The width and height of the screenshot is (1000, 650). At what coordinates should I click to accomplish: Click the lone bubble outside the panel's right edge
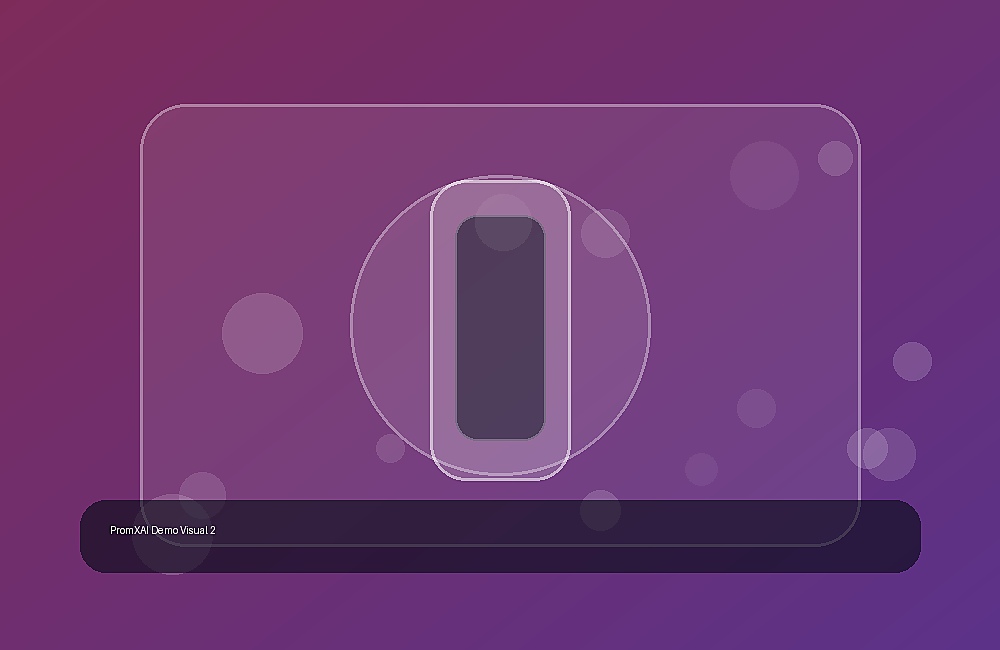(912, 362)
